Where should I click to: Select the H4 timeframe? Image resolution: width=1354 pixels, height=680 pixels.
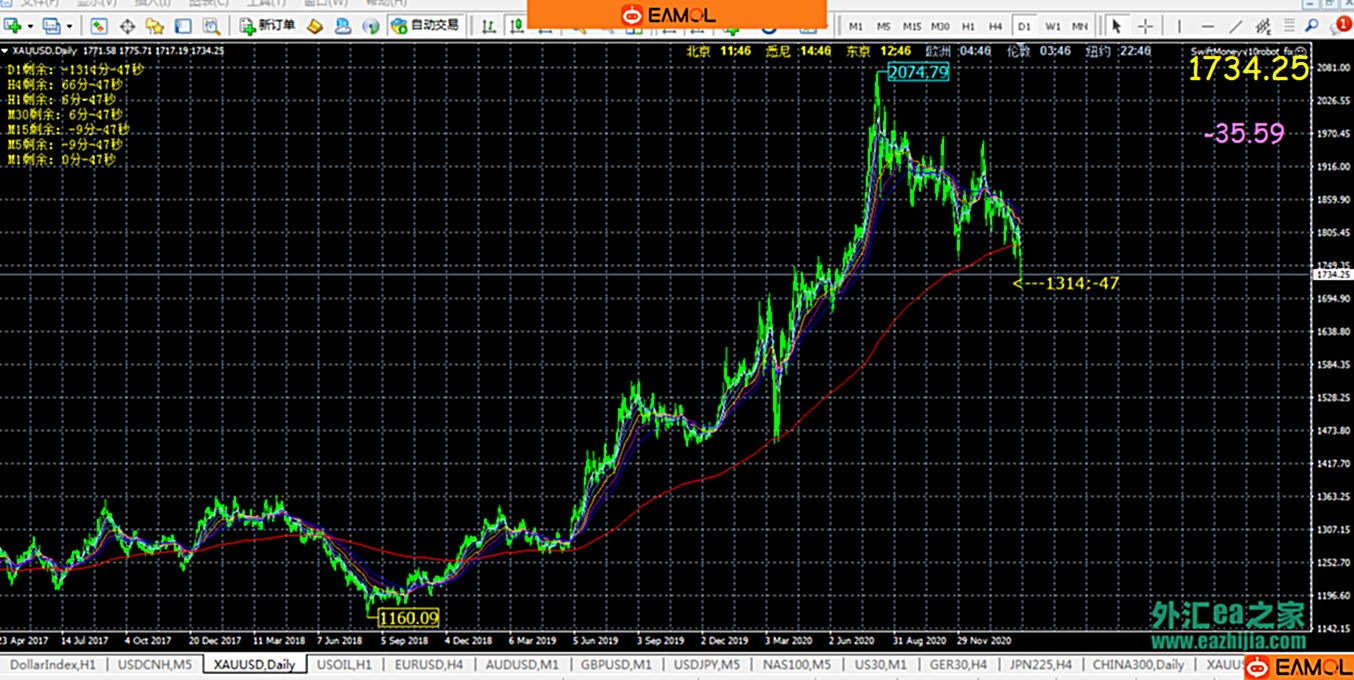point(996,26)
